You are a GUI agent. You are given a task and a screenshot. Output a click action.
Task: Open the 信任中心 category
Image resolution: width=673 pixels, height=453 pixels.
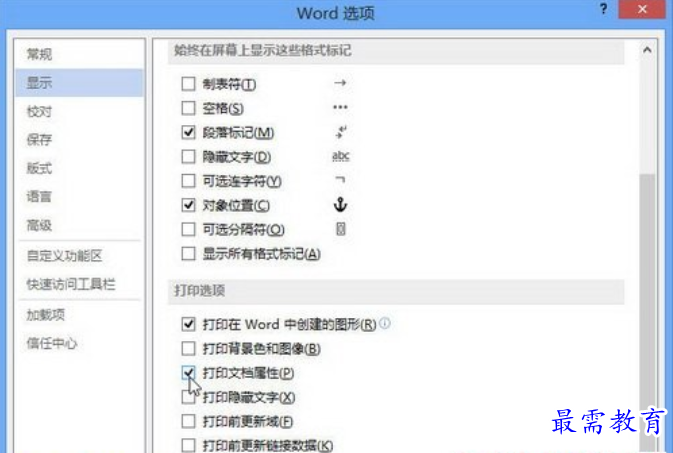point(79,343)
